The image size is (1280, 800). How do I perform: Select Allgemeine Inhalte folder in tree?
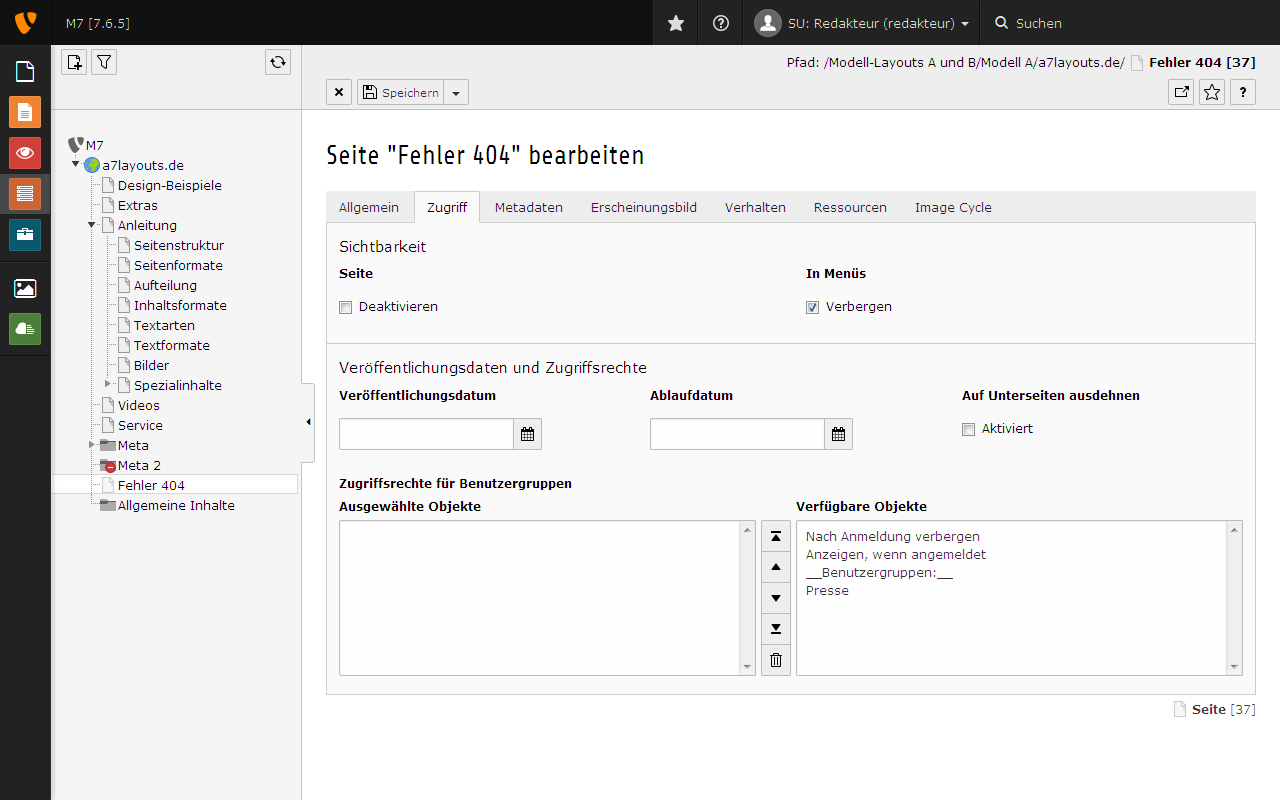tap(176, 505)
